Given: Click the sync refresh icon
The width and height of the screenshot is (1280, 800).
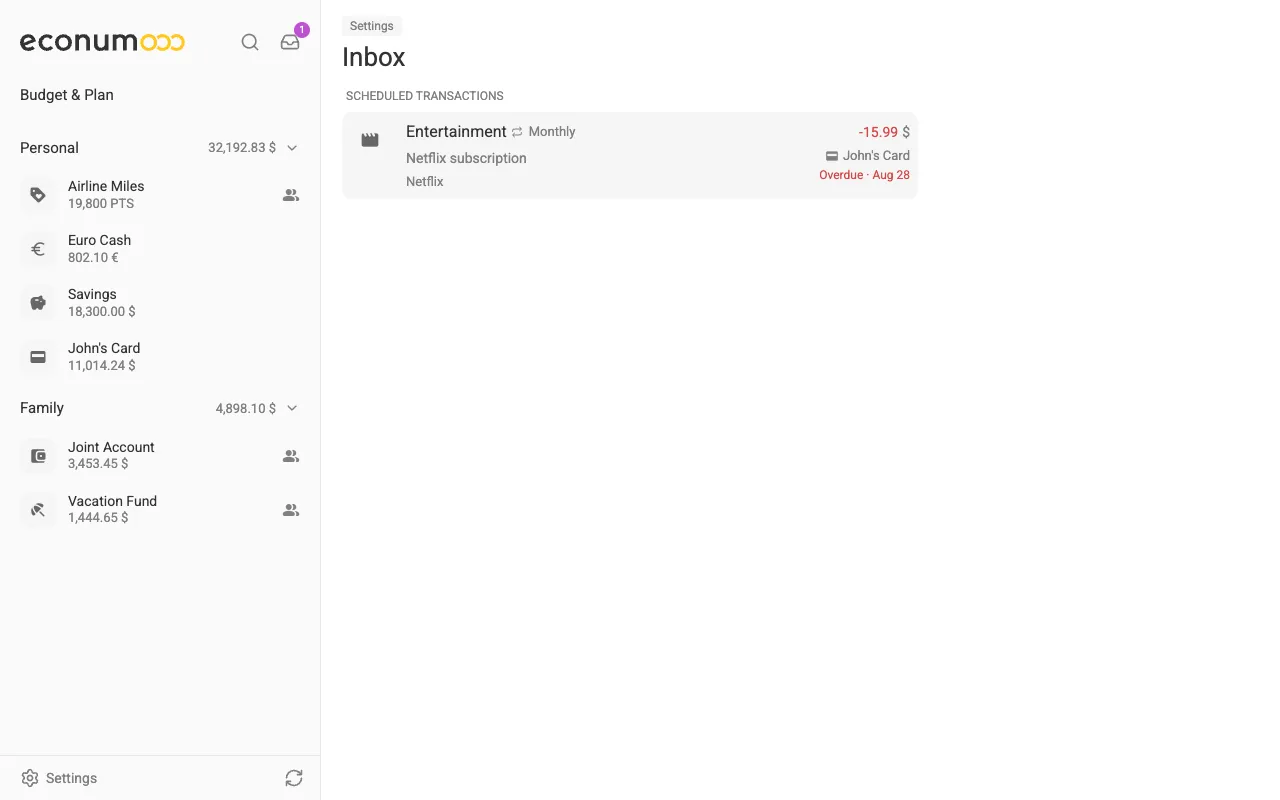Looking at the screenshot, I should (x=294, y=778).
